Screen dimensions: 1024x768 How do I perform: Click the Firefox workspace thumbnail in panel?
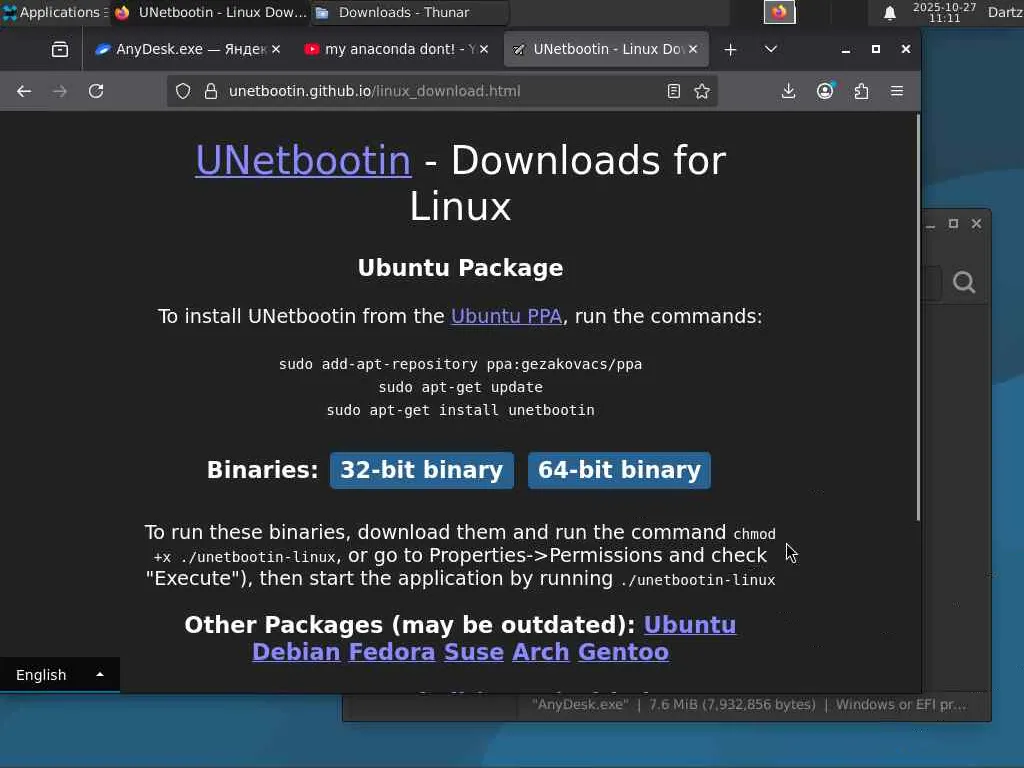coord(779,12)
